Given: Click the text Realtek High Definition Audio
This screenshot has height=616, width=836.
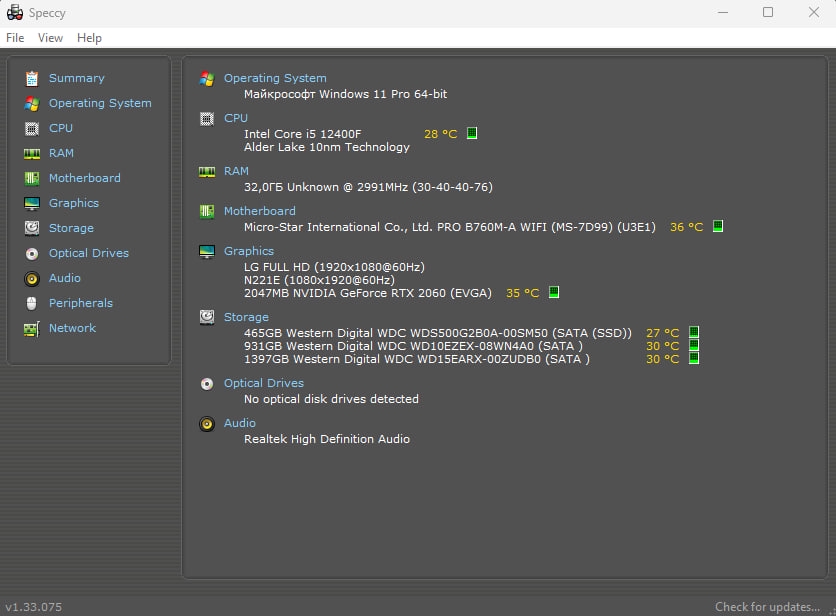Looking at the screenshot, I should coord(327,439).
